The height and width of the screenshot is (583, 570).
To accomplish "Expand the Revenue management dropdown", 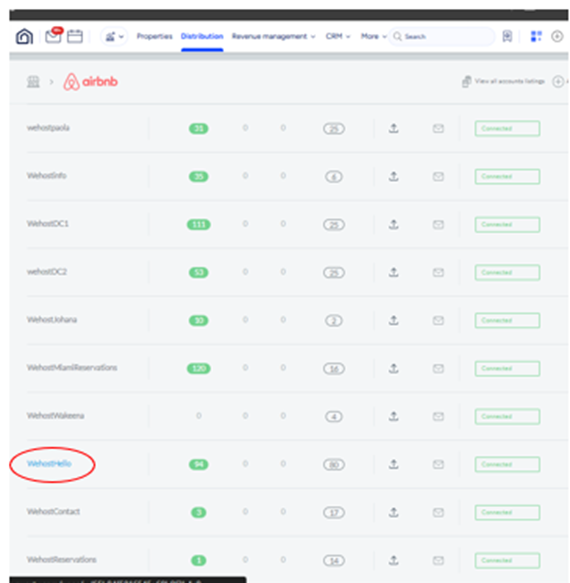I will coord(273,36).
